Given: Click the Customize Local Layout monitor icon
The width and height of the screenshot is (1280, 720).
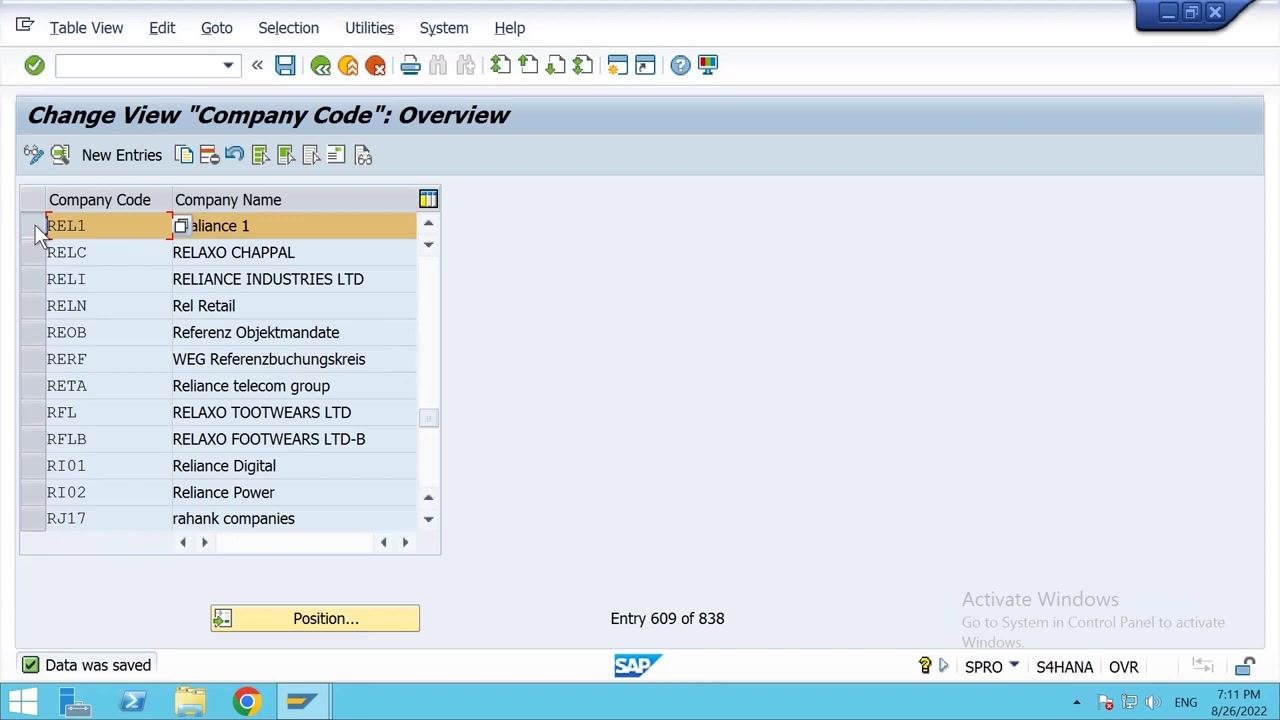Looking at the screenshot, I should tap(708, 65).
